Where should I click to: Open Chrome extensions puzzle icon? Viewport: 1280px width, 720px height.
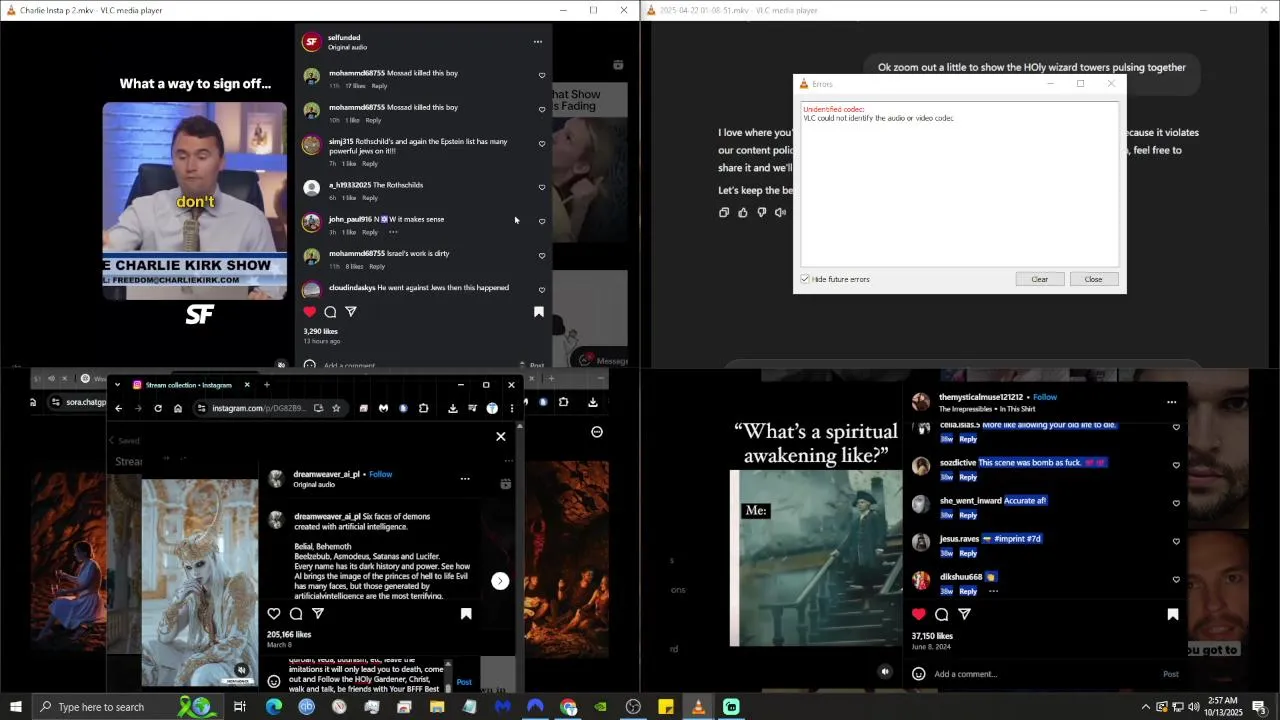pos(424,408)
